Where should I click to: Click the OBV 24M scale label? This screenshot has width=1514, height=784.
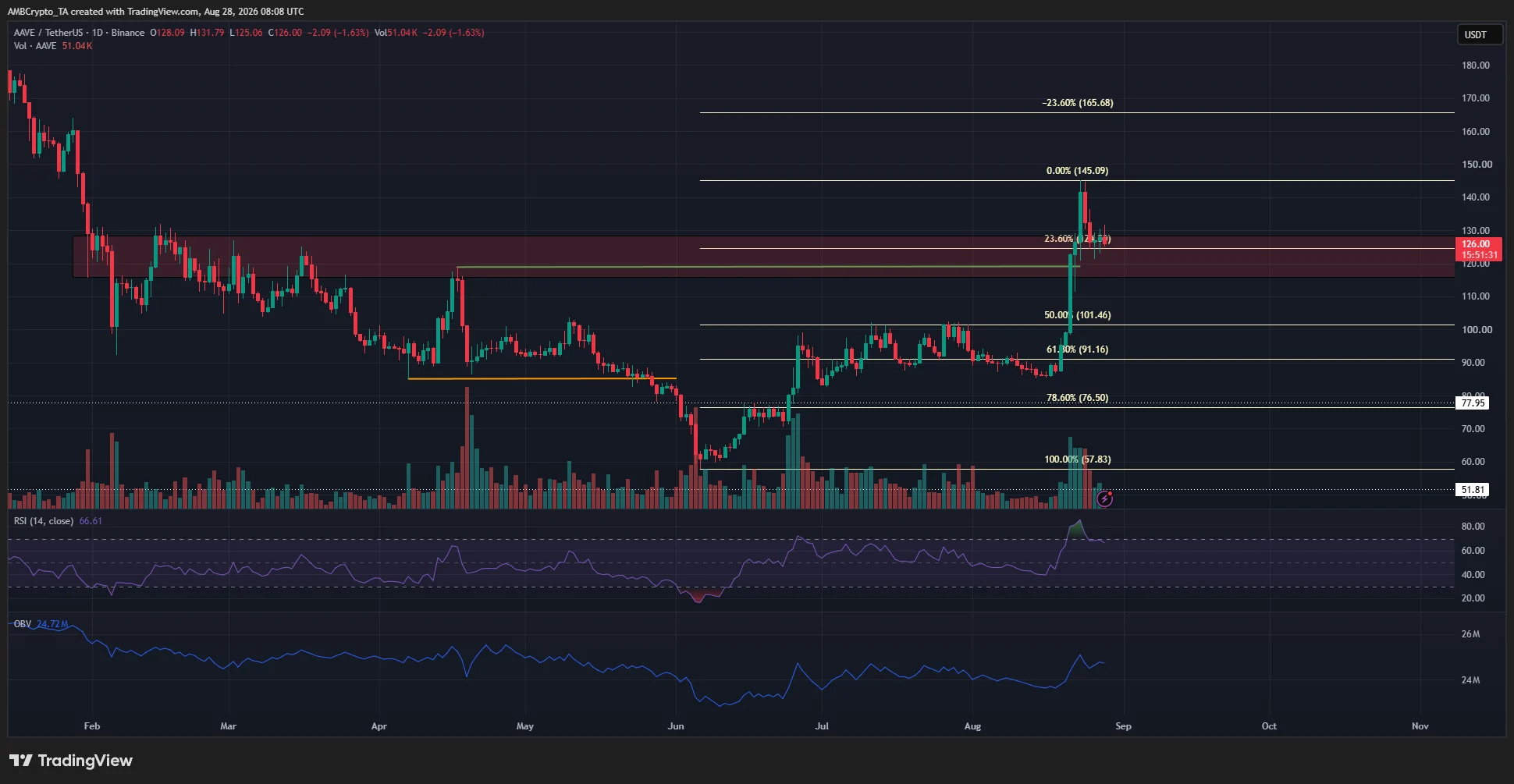point(1470,680)
